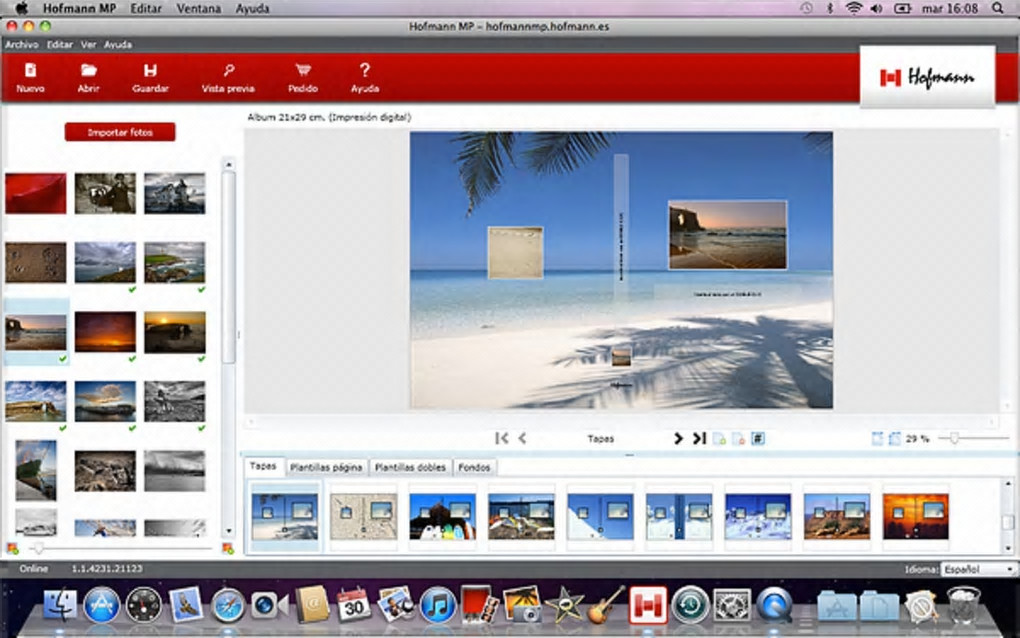The image size is (1020, 638).
Task: Select the docked ship photo thumbnail
Action: [36, 470]
